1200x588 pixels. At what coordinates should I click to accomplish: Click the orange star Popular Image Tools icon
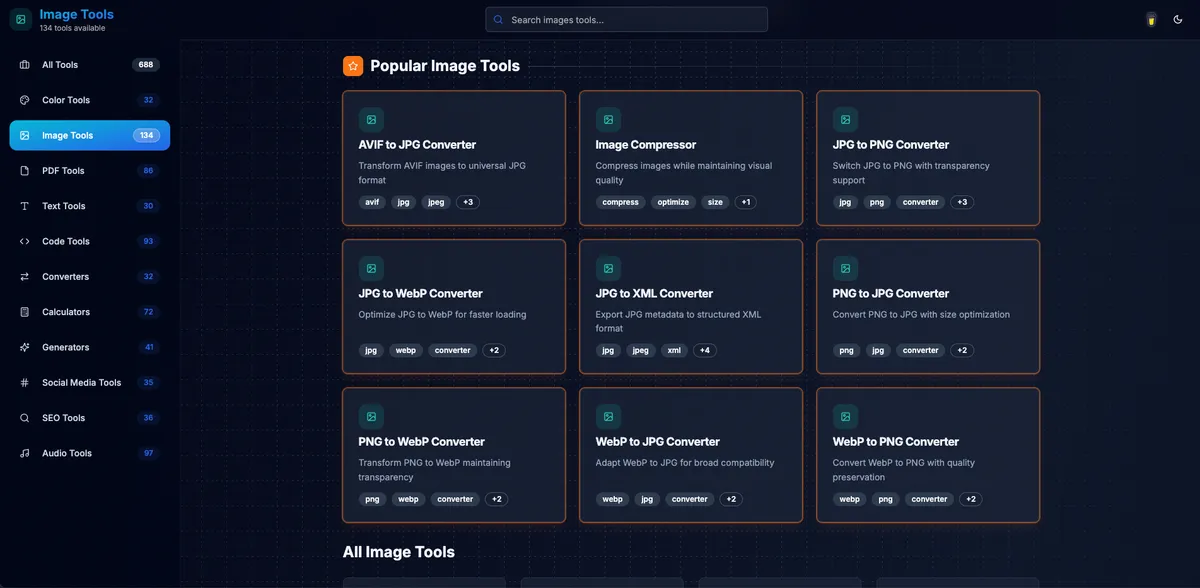coord(353,66)
